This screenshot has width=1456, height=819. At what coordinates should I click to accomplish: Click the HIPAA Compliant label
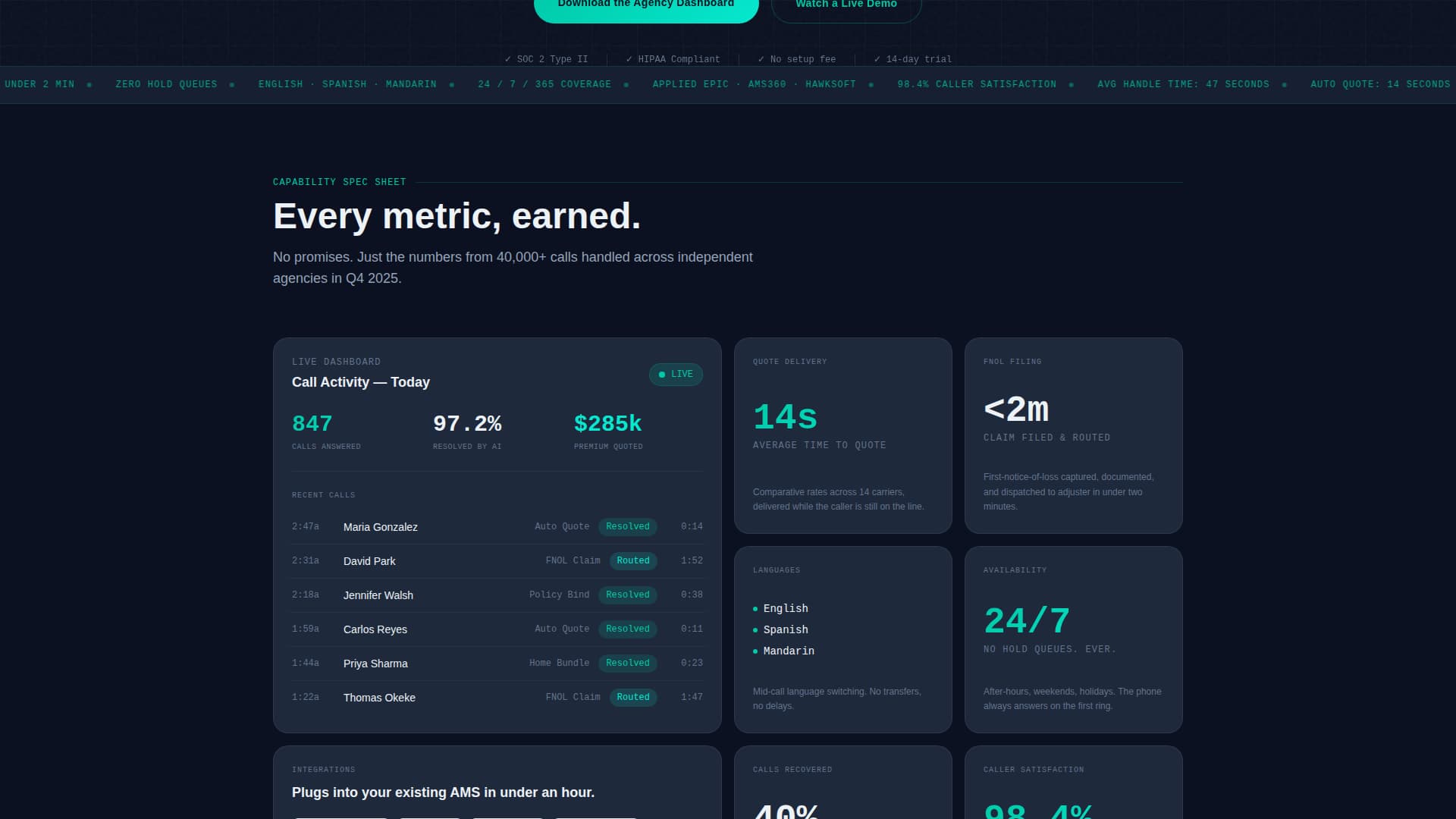pyautogui.click(x=673, y=59)
